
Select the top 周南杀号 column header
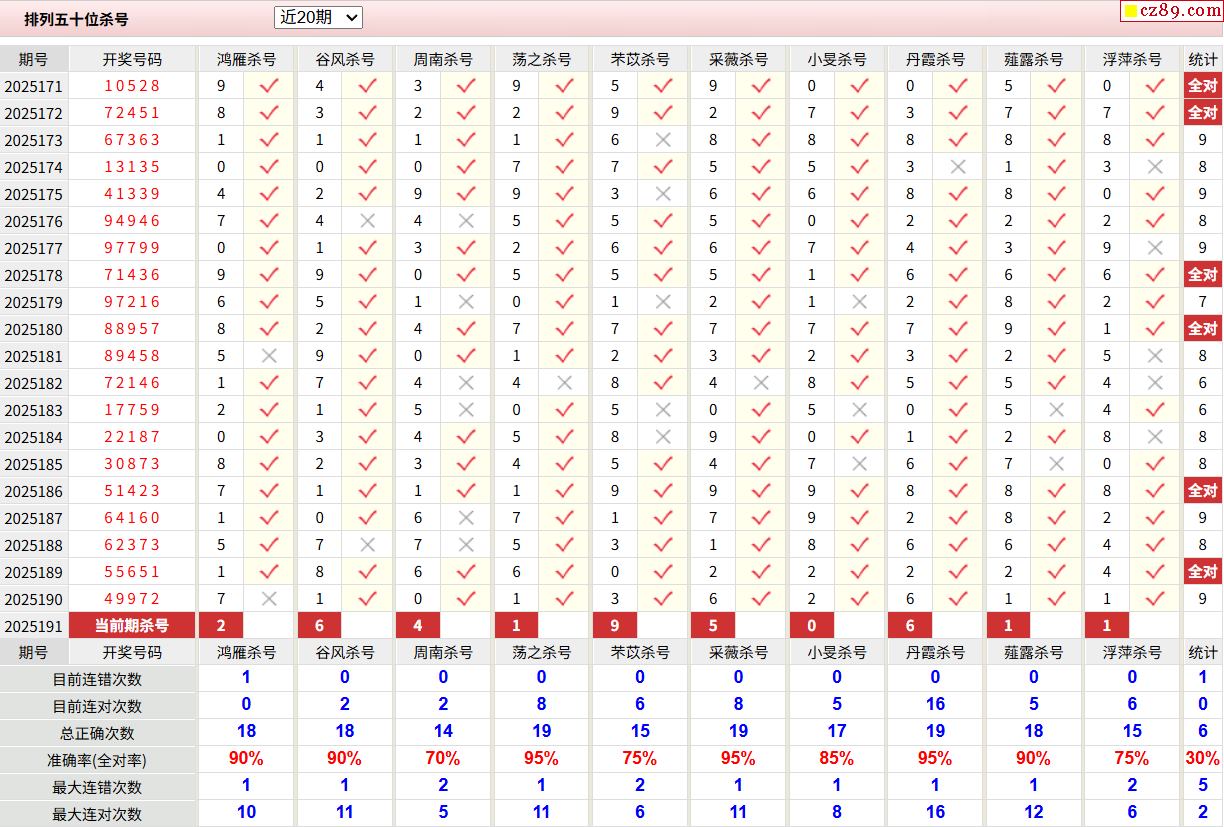pyautogui.click(x=443, y=59)
